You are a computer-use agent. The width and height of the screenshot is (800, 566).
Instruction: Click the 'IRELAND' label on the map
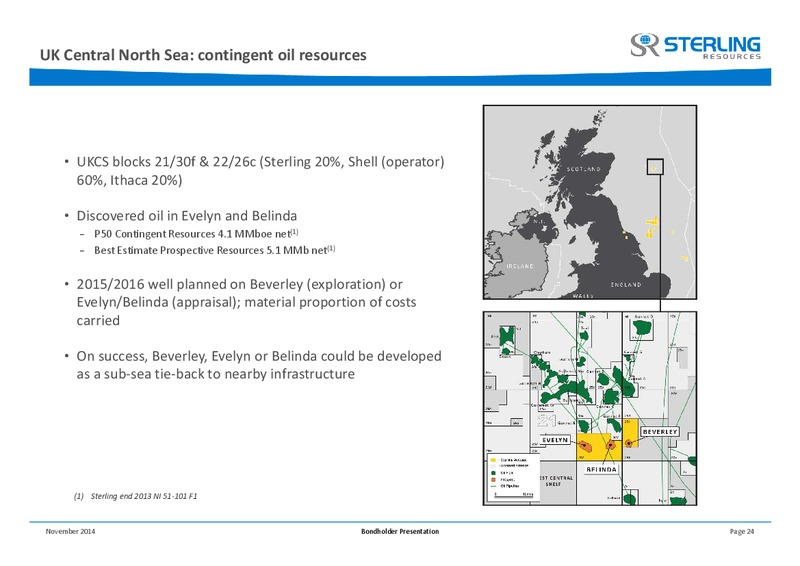tap(520, 266)
